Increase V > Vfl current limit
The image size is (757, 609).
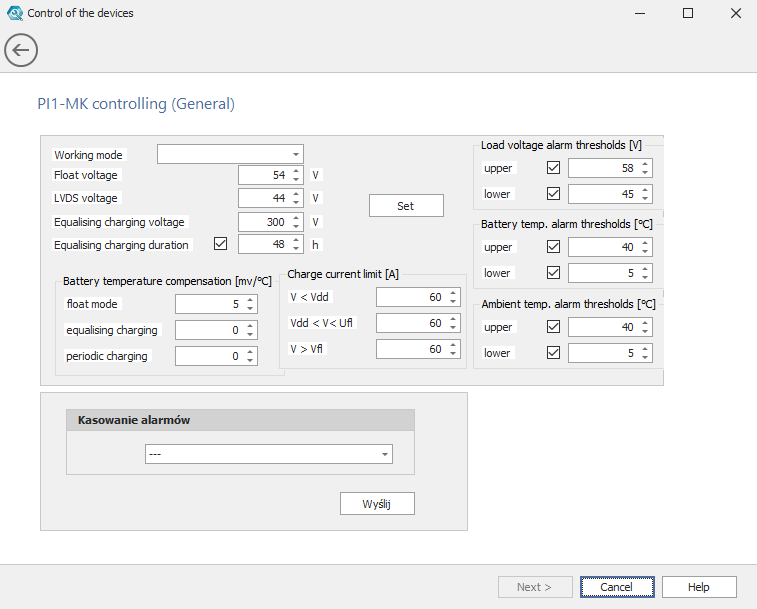tap(453, 345)
